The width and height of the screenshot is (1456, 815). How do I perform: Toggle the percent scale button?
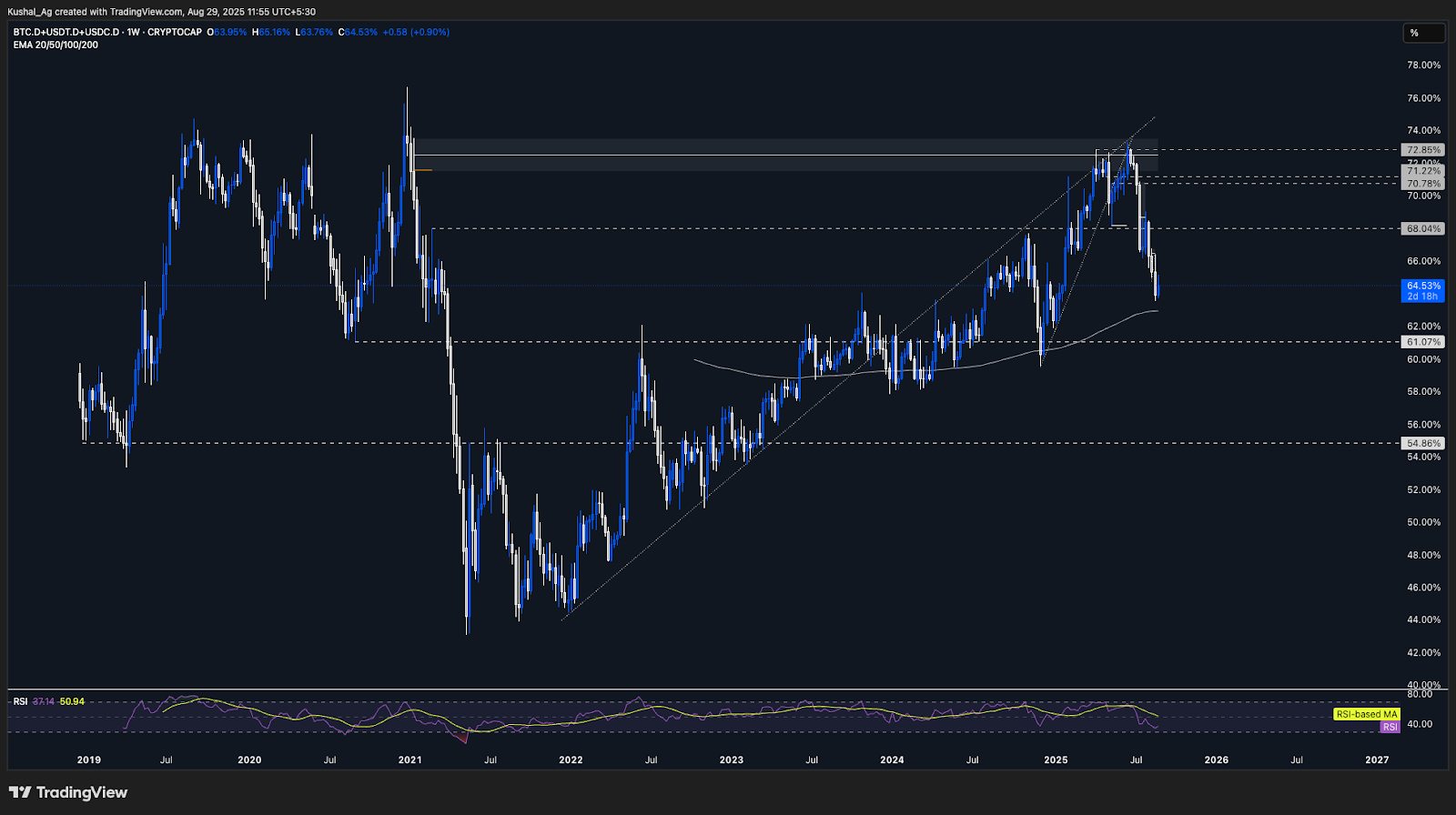click(1423, 34)
